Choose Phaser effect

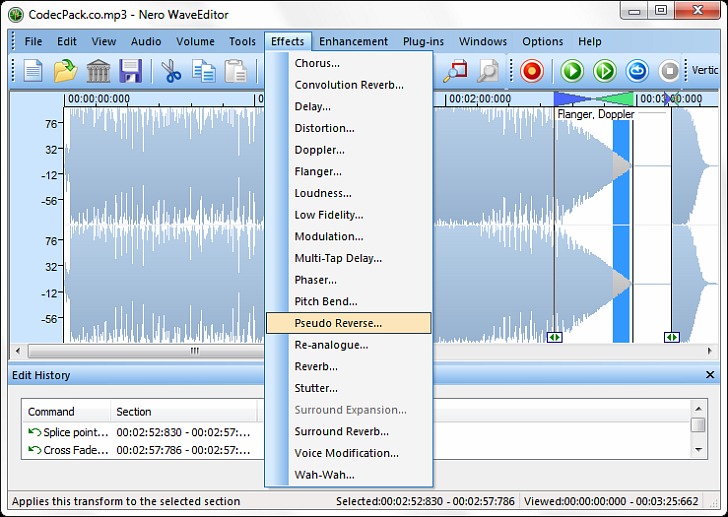(x=349, y=280)
